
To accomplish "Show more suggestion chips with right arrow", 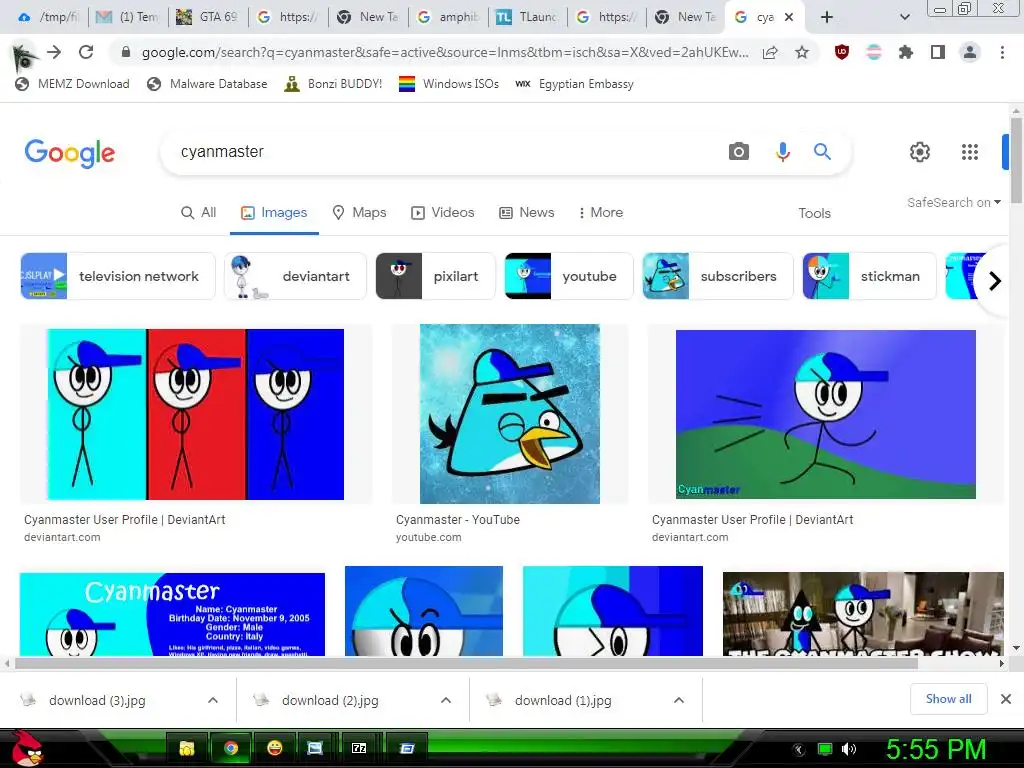I will click(995, 281).
